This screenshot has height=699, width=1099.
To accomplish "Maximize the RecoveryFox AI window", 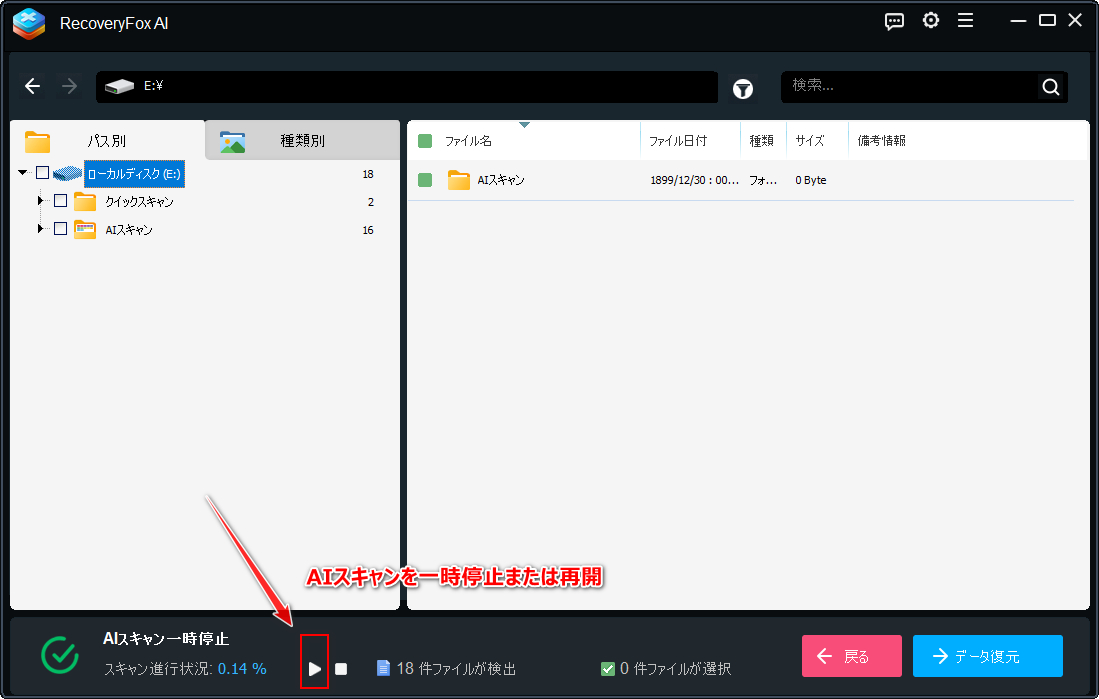I will (1047, 20).
